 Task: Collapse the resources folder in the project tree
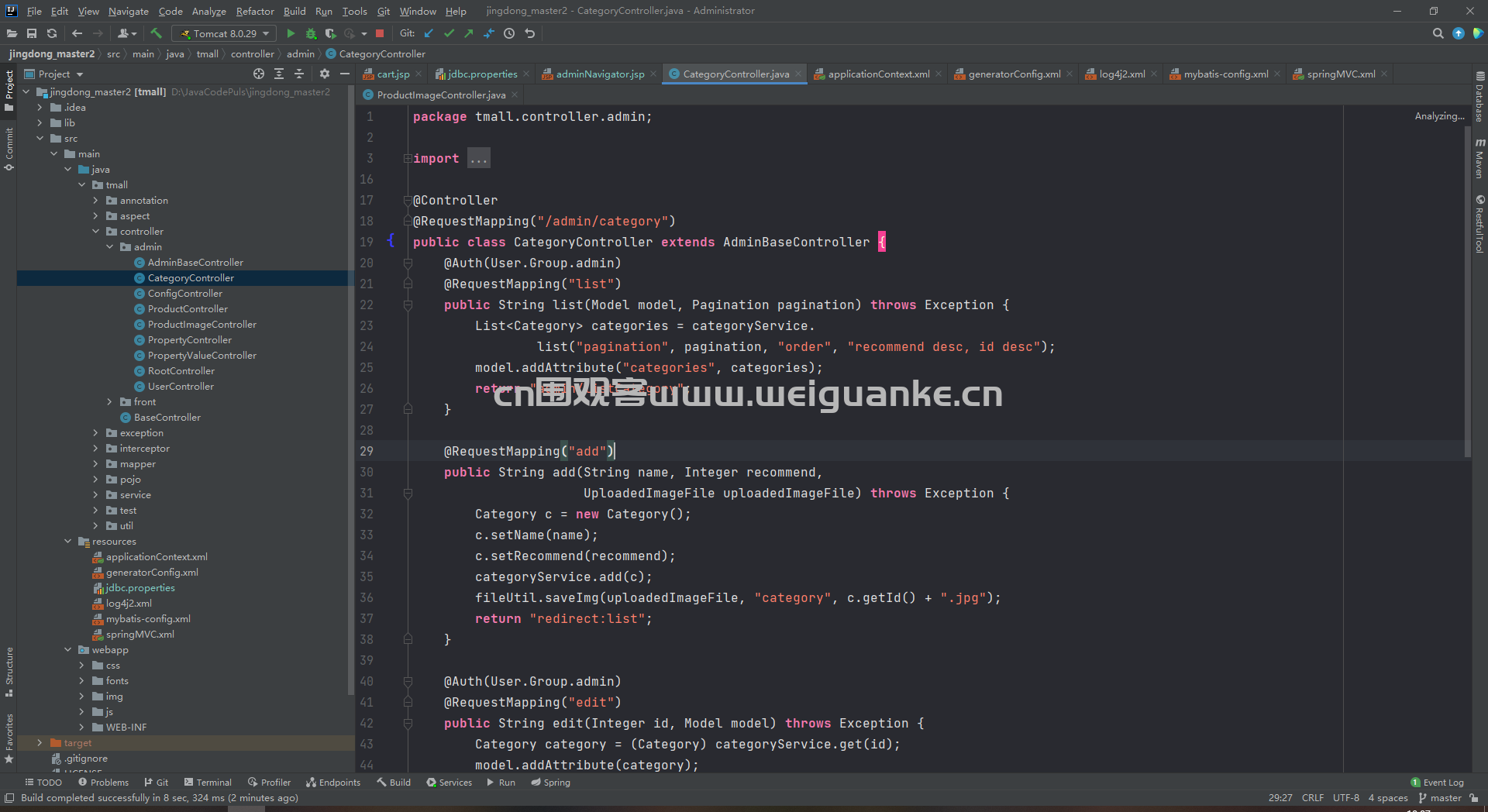point(68,542)
